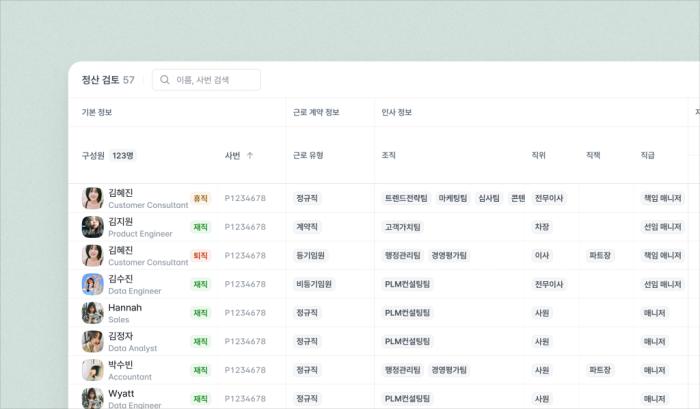Click 전무이사 tag in 휴직 김혜진's row
This screenshot has width=700, height=409.
click(549, 198)
